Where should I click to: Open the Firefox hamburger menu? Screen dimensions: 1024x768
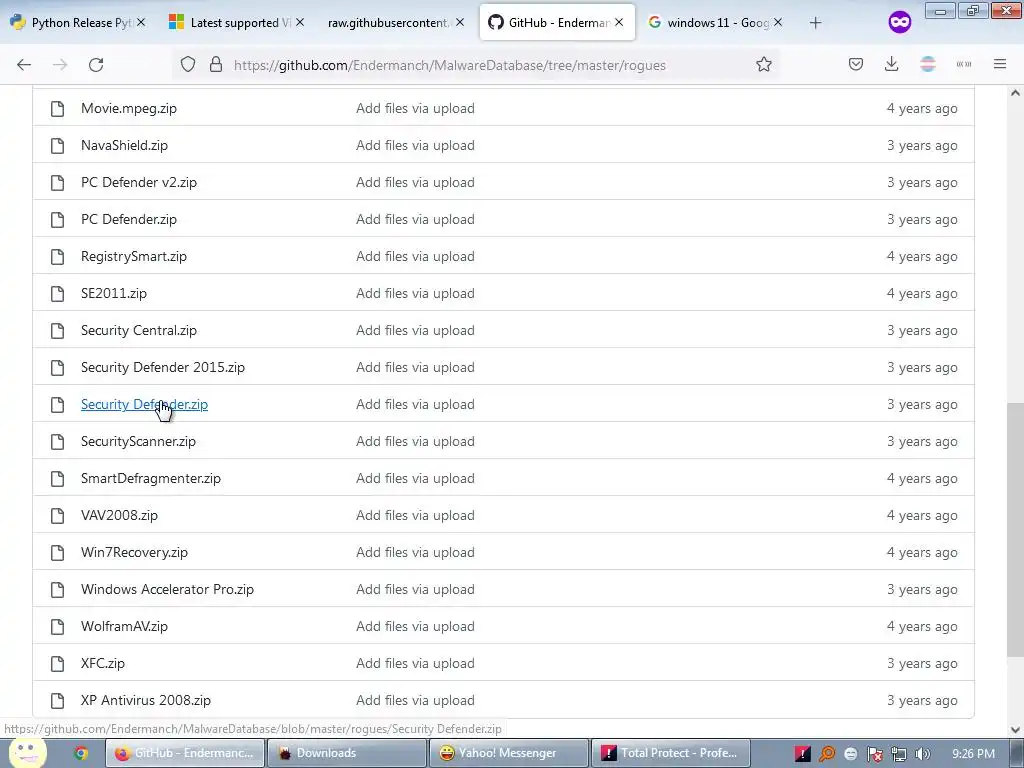tap(1000, 64)
